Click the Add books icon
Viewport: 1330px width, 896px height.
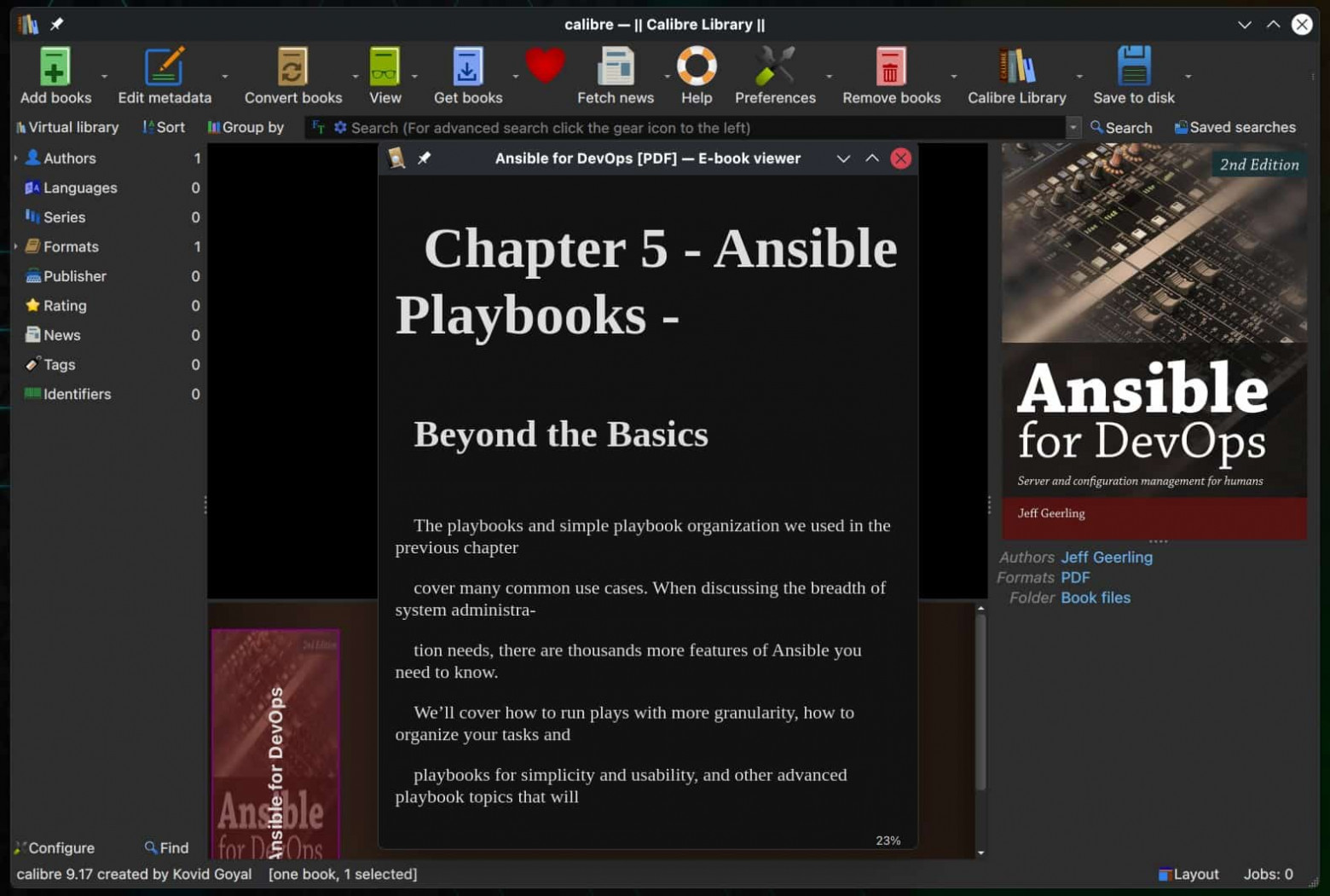point(55,66)
